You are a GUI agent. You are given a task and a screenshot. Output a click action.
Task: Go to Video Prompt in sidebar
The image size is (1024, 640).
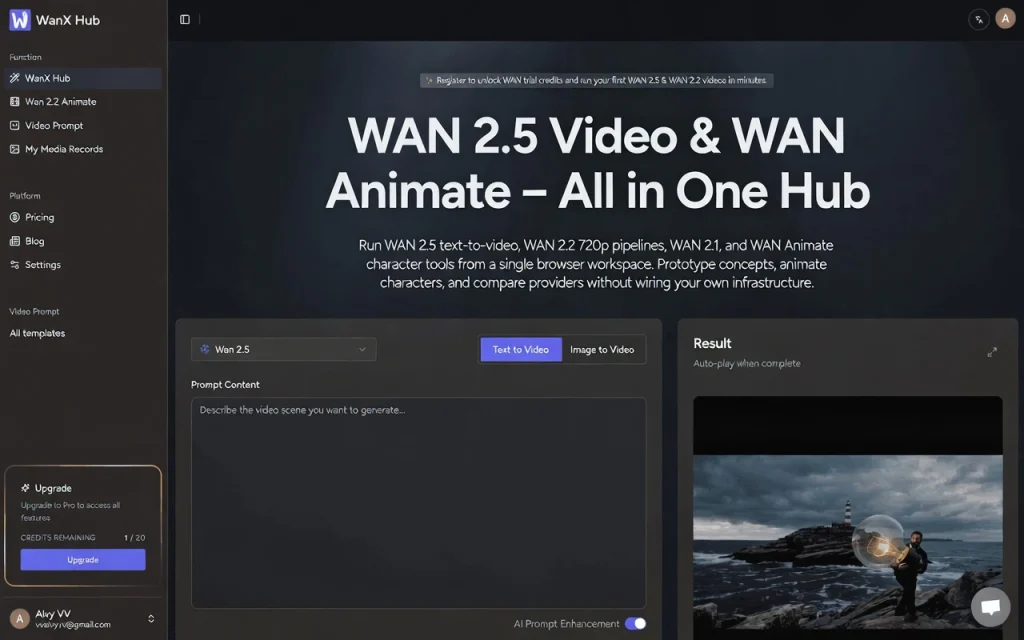click(54, 126)
